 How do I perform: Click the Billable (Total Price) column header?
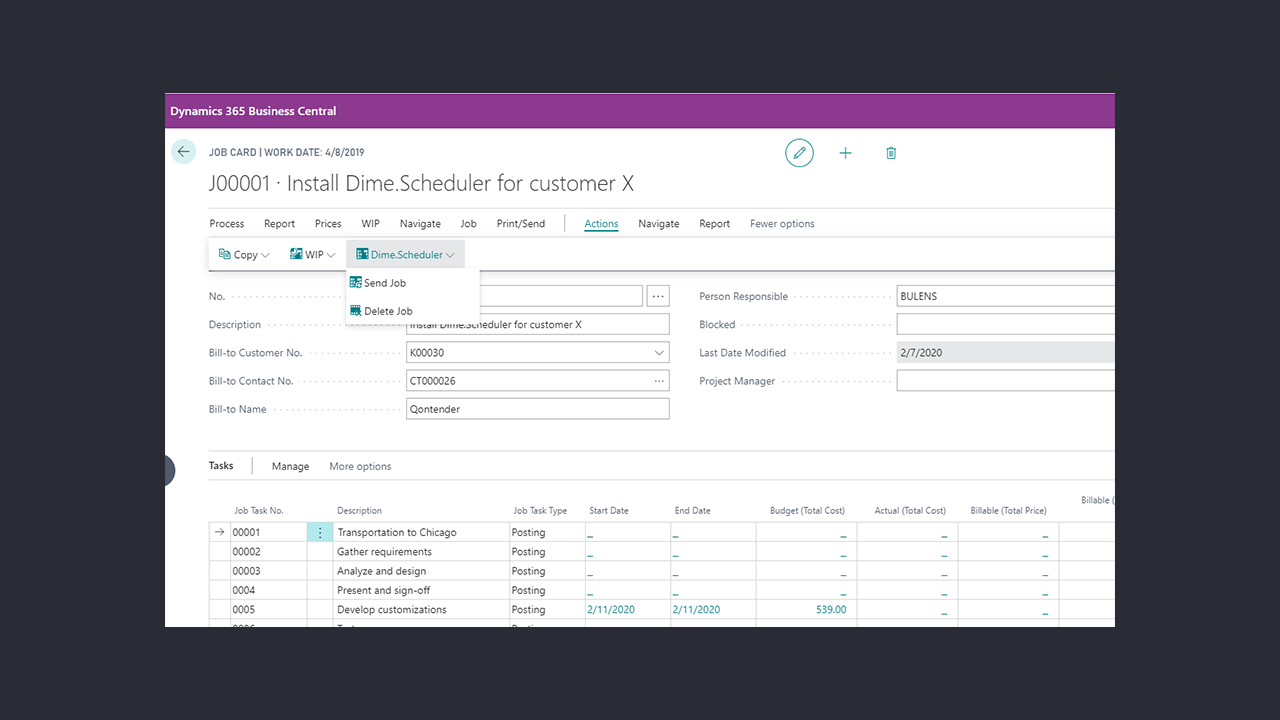1008,511
